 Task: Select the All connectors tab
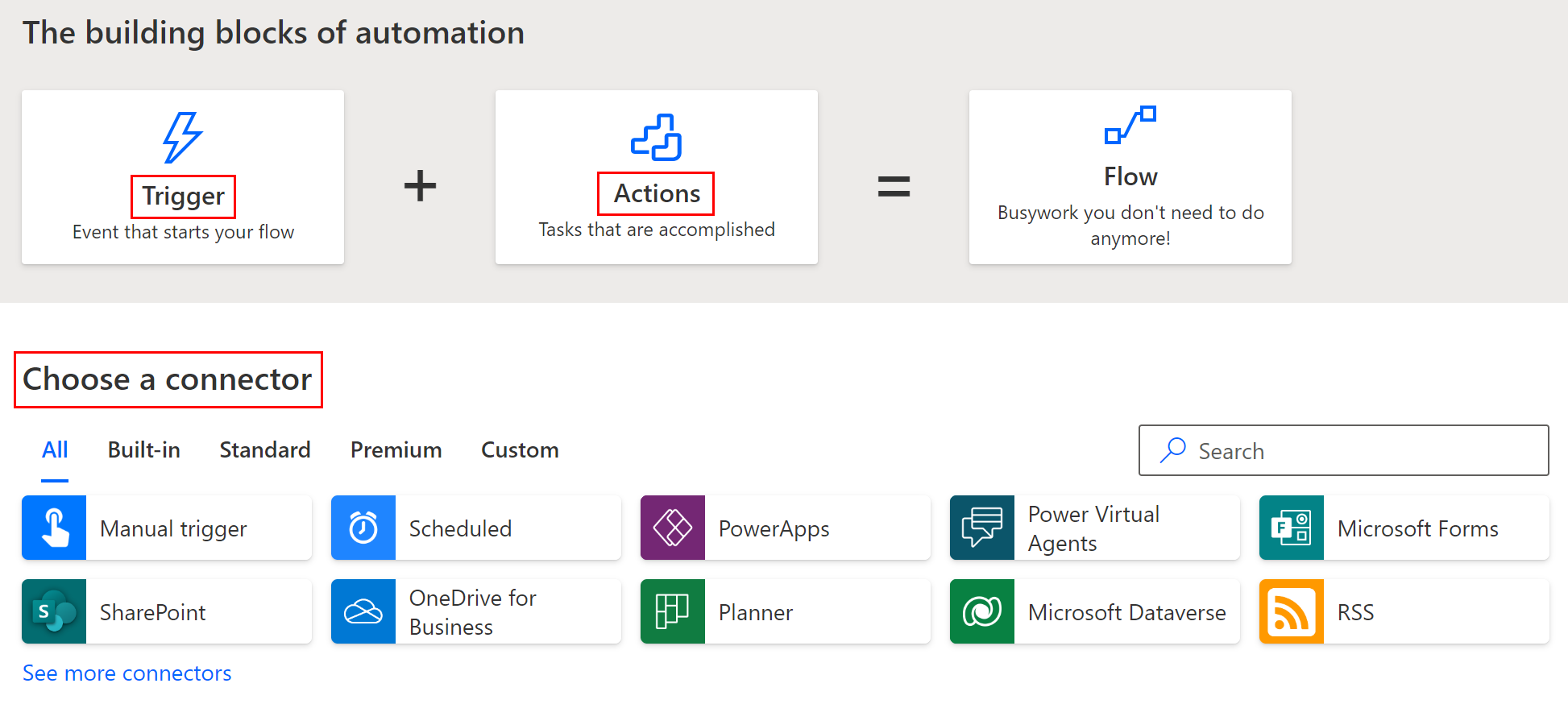[55, 449]
